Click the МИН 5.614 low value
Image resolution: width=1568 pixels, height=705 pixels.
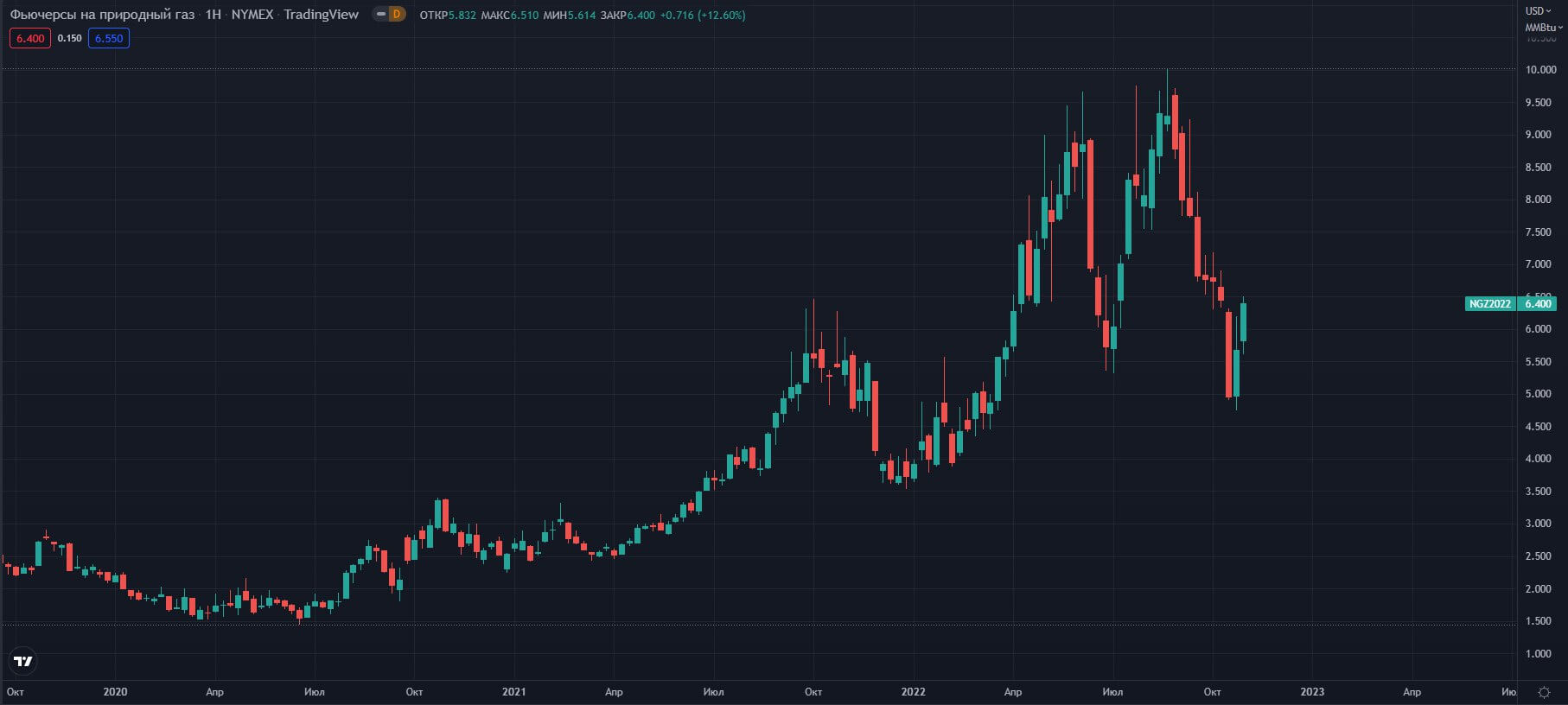click(569, 15)
